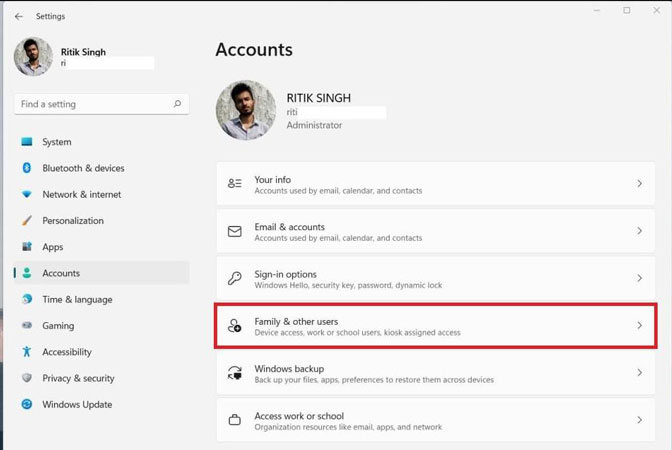The width and height of the screenshot is (672, 450).
Task: Open the Apps settings category
Action: point(52,247)
